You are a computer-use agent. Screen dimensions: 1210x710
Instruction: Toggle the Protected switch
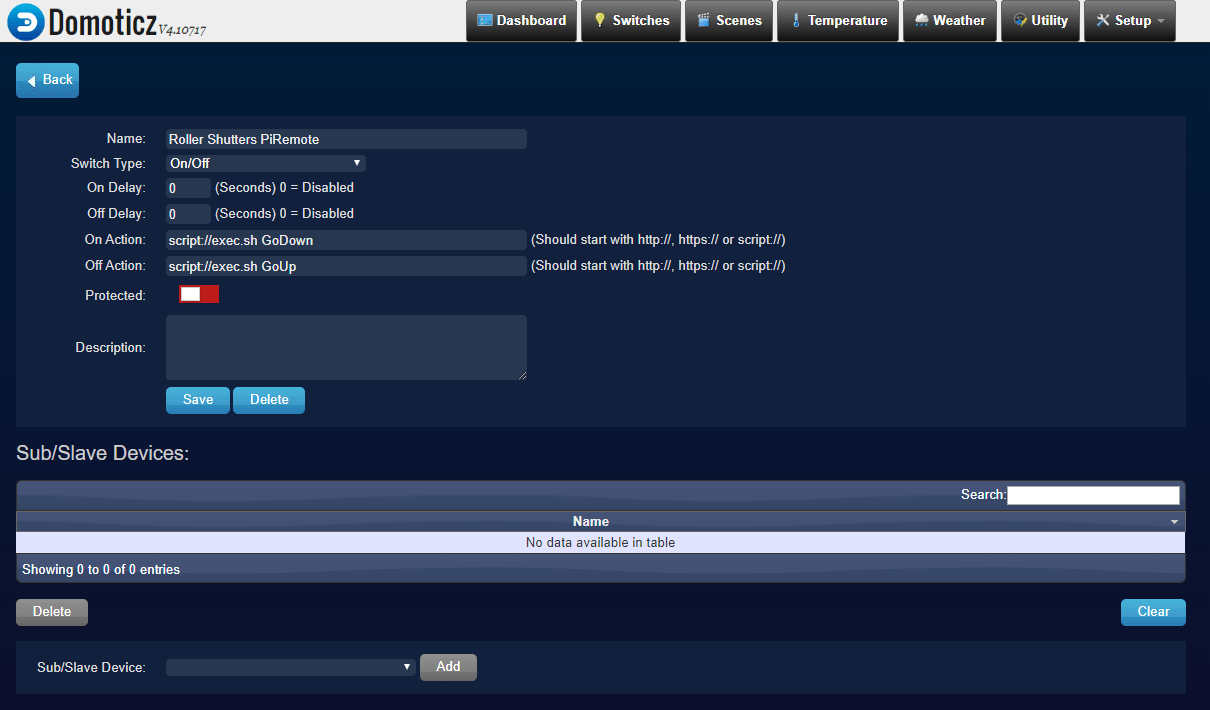tap(198, 294)
